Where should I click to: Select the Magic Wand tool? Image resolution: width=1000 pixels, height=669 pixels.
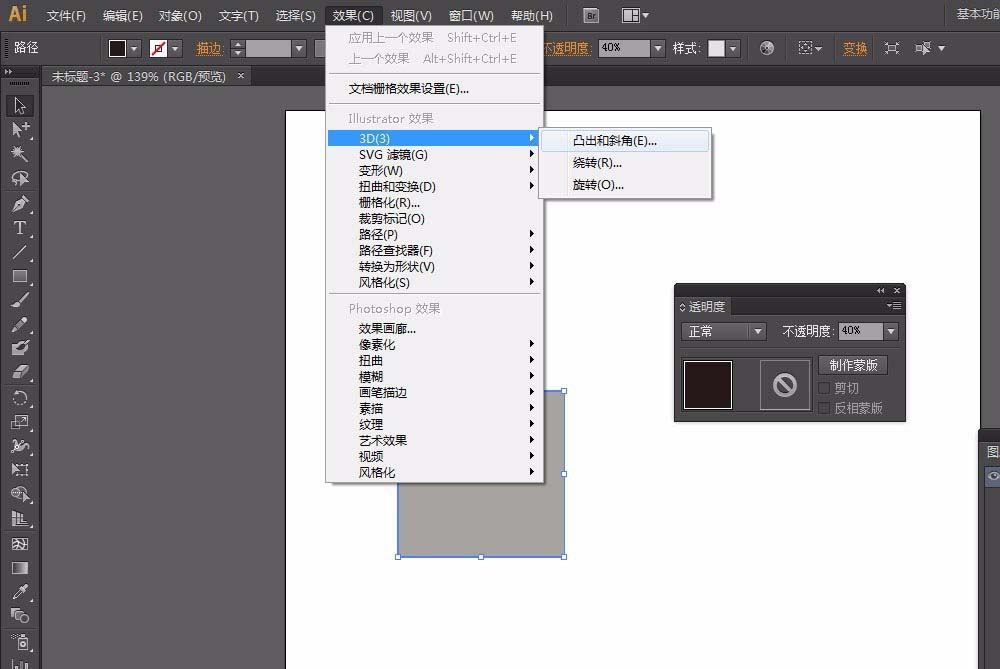click(x=18, y=154)
